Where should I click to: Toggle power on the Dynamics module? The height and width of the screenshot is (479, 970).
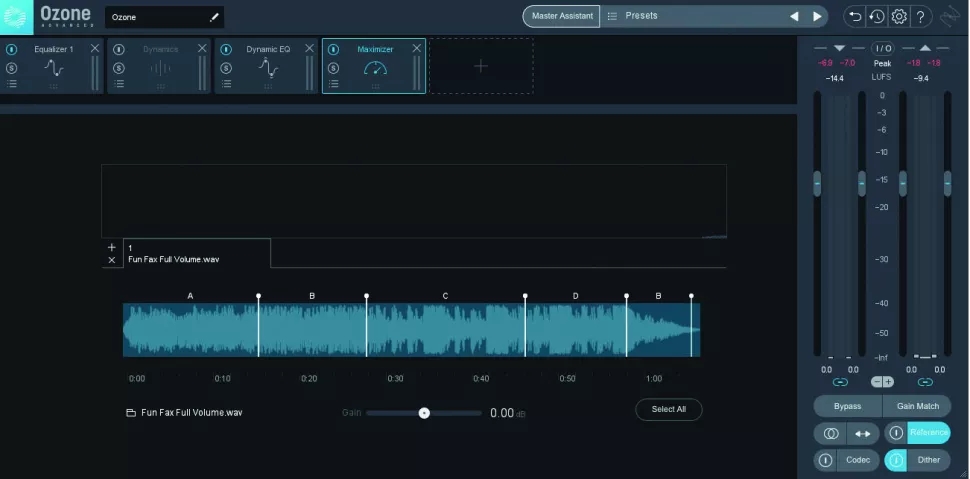[x=119, y=49]
